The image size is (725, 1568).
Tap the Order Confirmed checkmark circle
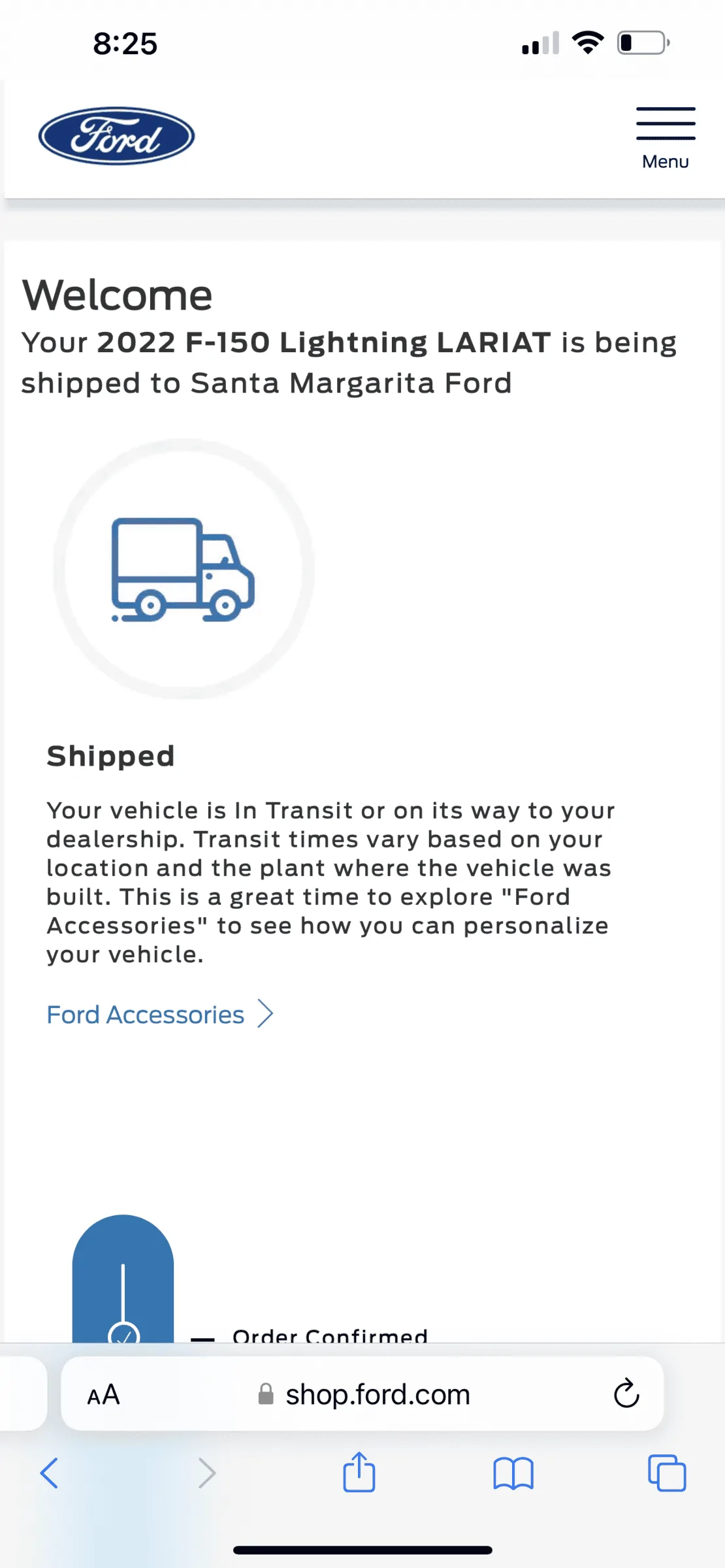click(123, 1334)
